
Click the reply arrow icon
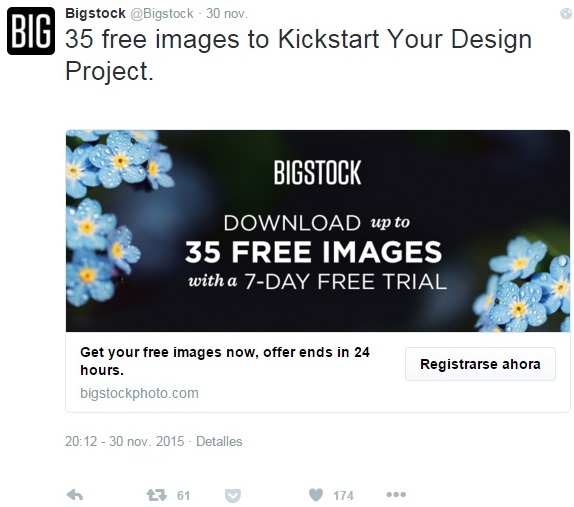pyautogui.click(x=75, y=495)
